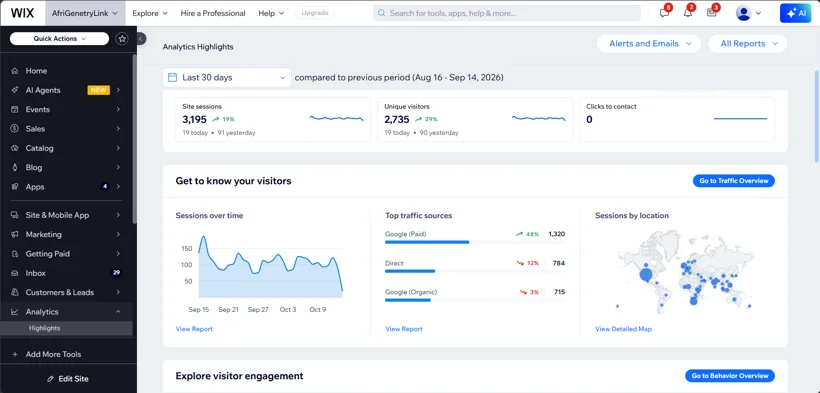The width and height of the screenshot is (820, 393).
Task: Collapse the sidebar with the arrow icon
Action: pyautogui.click(x=141, y=39)
